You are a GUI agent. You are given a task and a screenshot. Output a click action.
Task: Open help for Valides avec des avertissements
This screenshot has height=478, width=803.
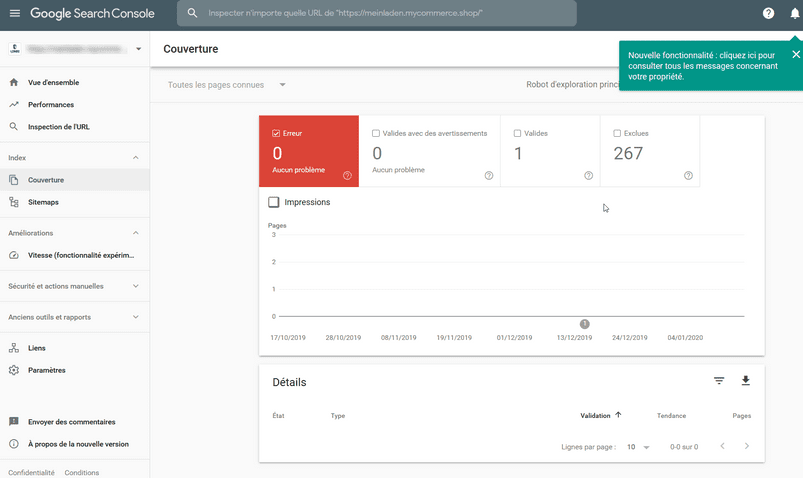click(489, 176)
